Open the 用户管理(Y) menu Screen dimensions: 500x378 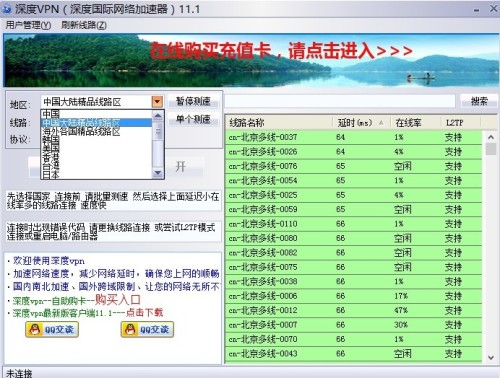click(x=28, y=25)
